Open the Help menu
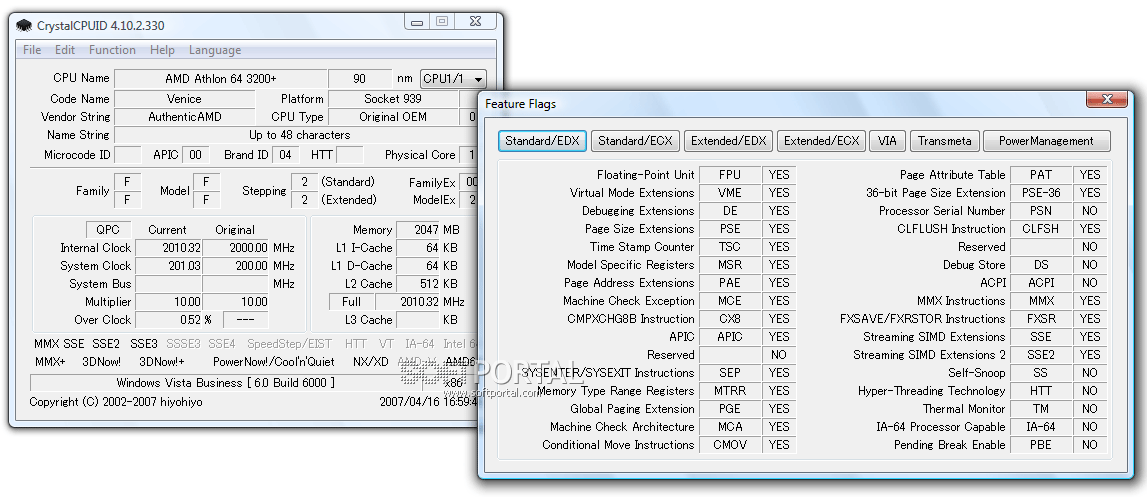This screenshot has height=497, width=1147. [x=162, y=50]
